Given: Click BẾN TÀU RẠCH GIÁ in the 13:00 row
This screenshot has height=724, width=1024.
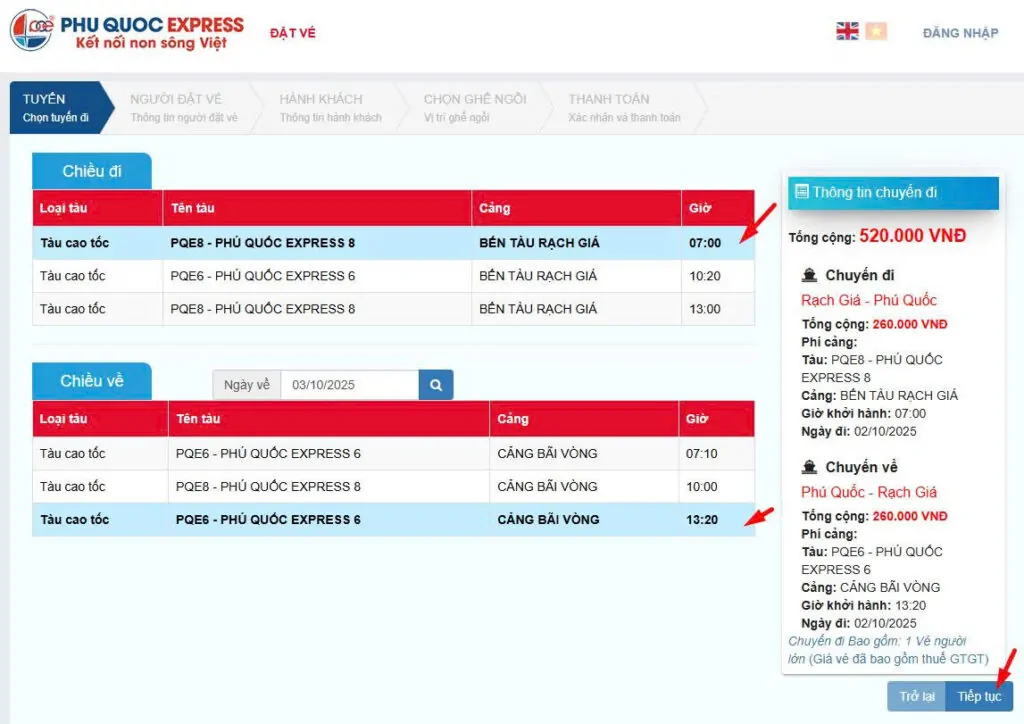Looking at the screenshot, I should (538, 309).
